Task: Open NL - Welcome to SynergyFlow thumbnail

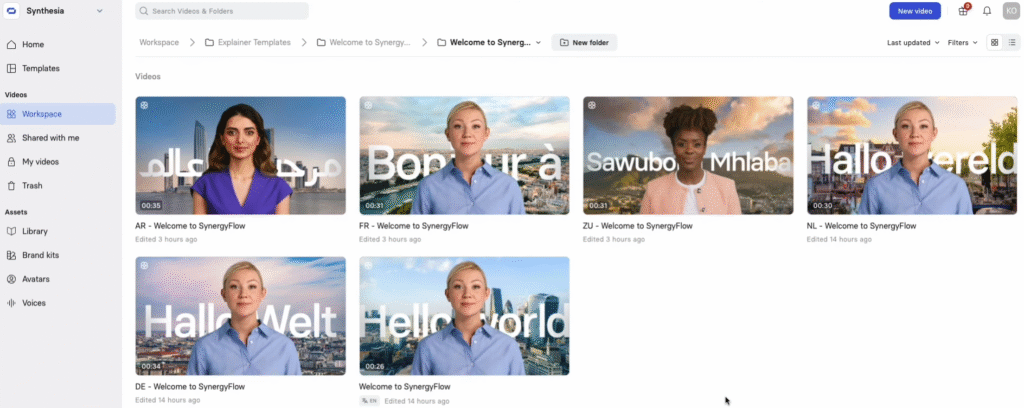Action: [x=912, y=155]
